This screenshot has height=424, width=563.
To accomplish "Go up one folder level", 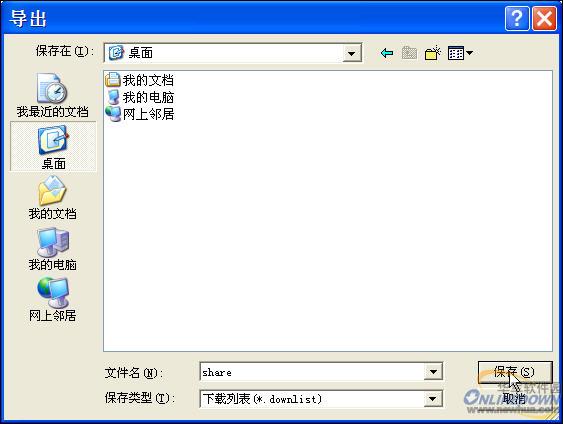I will [x=409, y=53].
